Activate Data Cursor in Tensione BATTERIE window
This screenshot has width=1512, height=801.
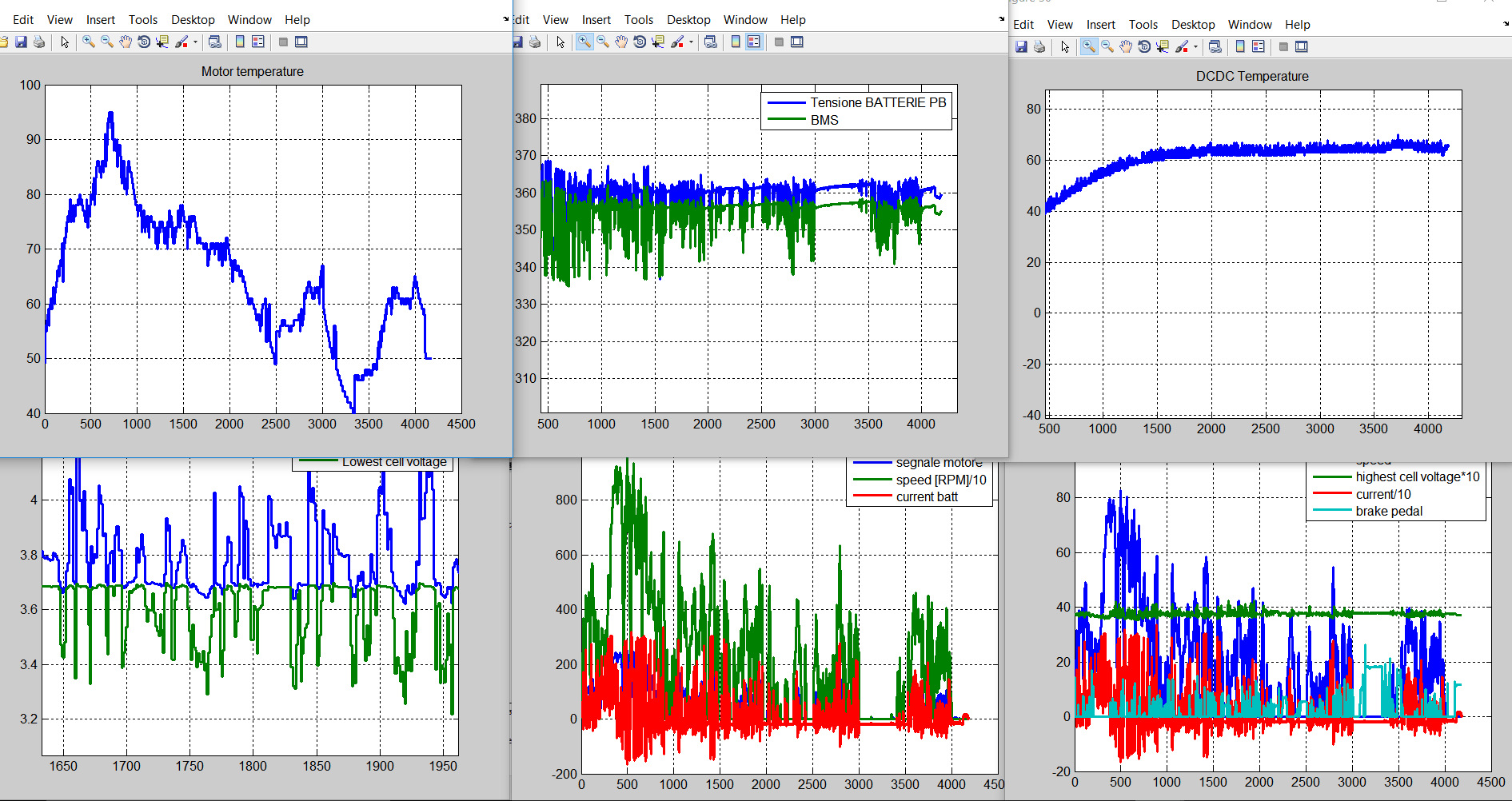[x=658, y=42]
